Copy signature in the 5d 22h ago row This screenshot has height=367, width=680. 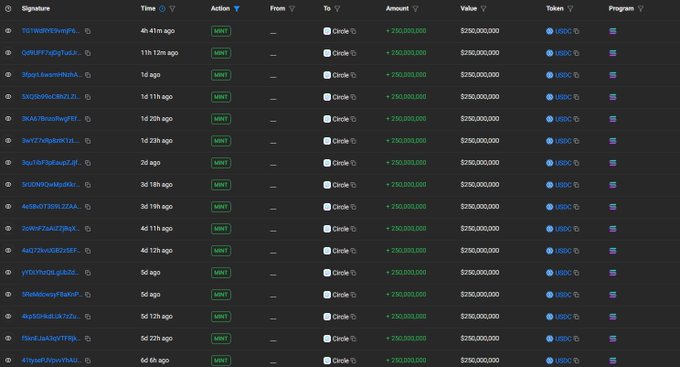coord(88,338)
